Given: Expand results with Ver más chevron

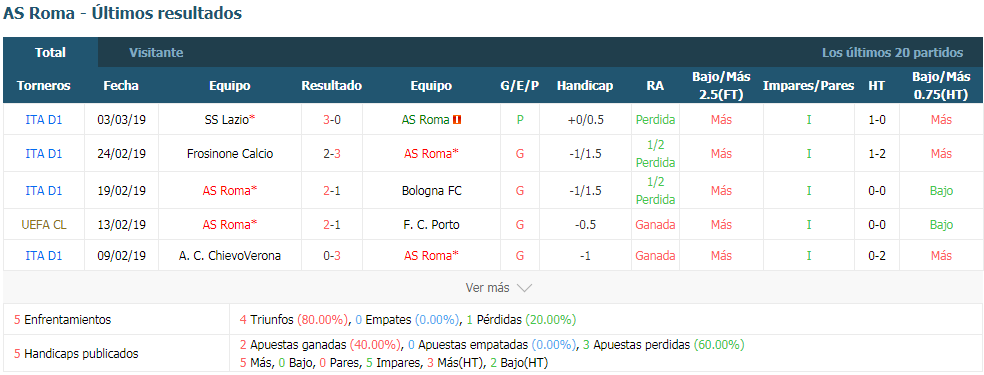Looking at the screenshot, I should pos(524,288).
